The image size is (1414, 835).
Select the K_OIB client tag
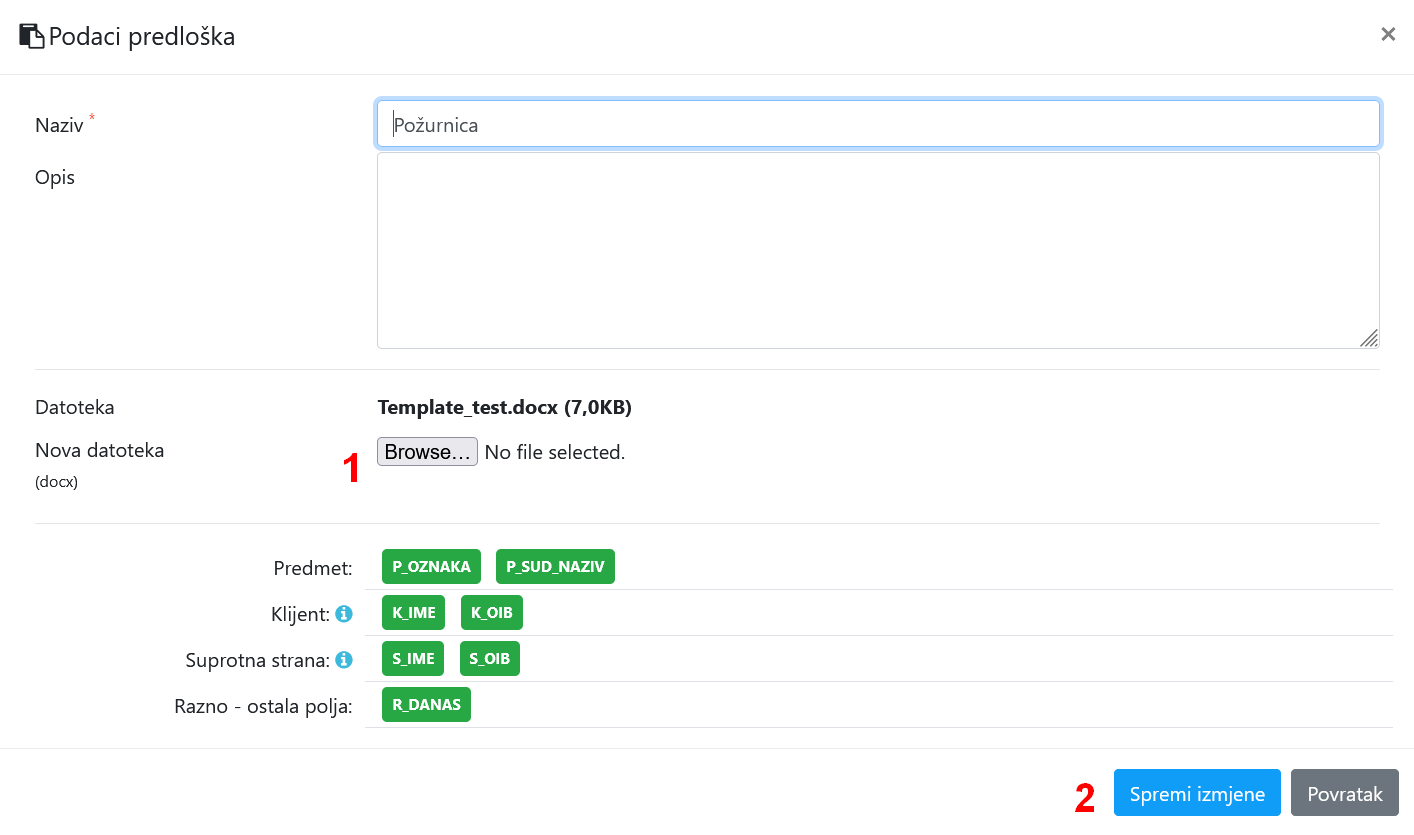491,613
